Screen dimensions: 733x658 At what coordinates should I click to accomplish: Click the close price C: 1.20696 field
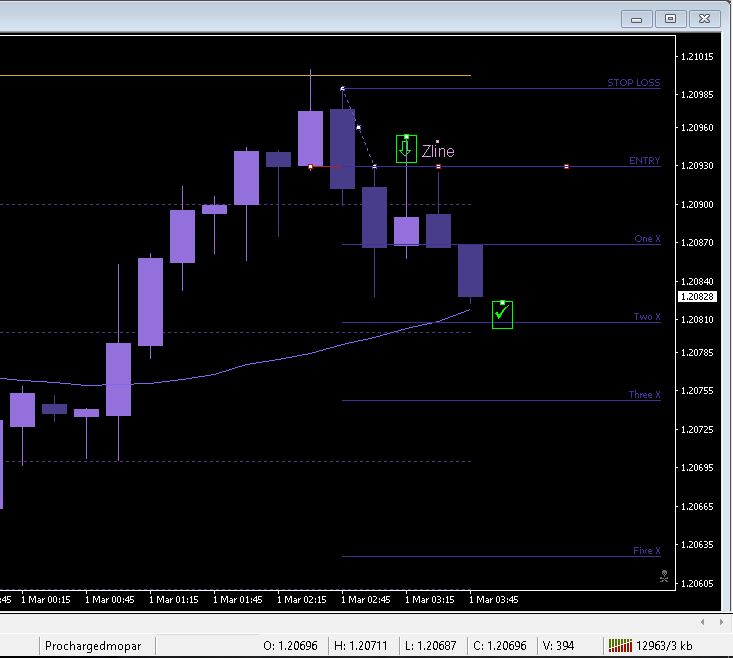click(x=500, y=646)
